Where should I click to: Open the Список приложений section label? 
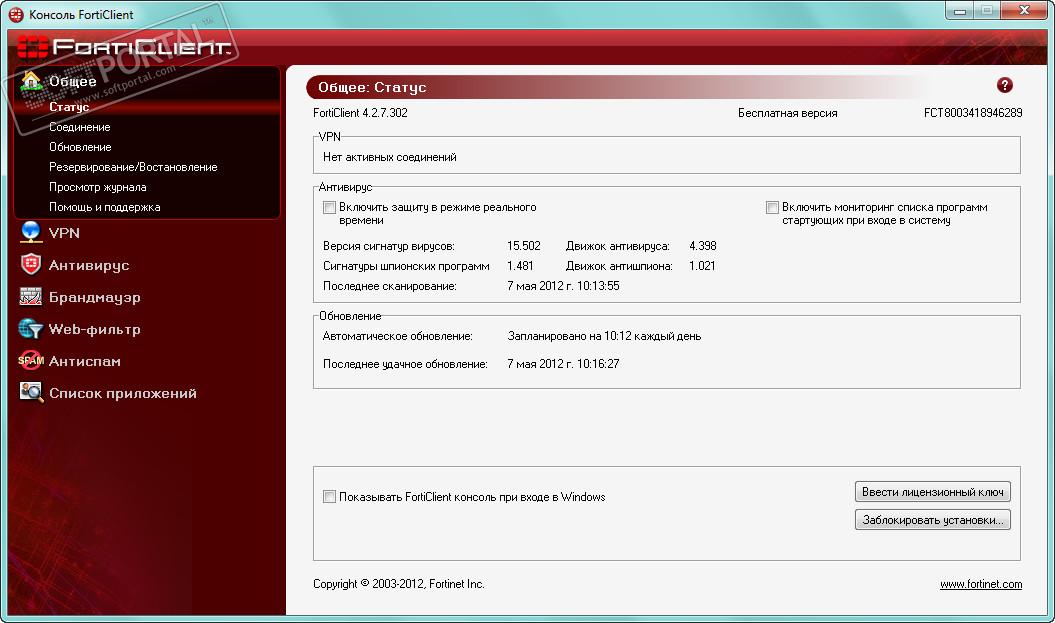[x=123, y=394]
